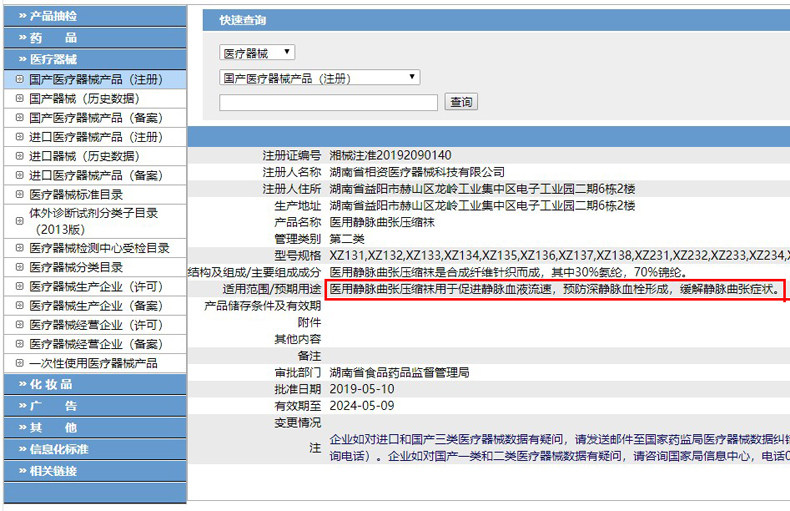Expand icon beside 医疗器械标准目录
The image size is (790, 511).
[20, 194]
